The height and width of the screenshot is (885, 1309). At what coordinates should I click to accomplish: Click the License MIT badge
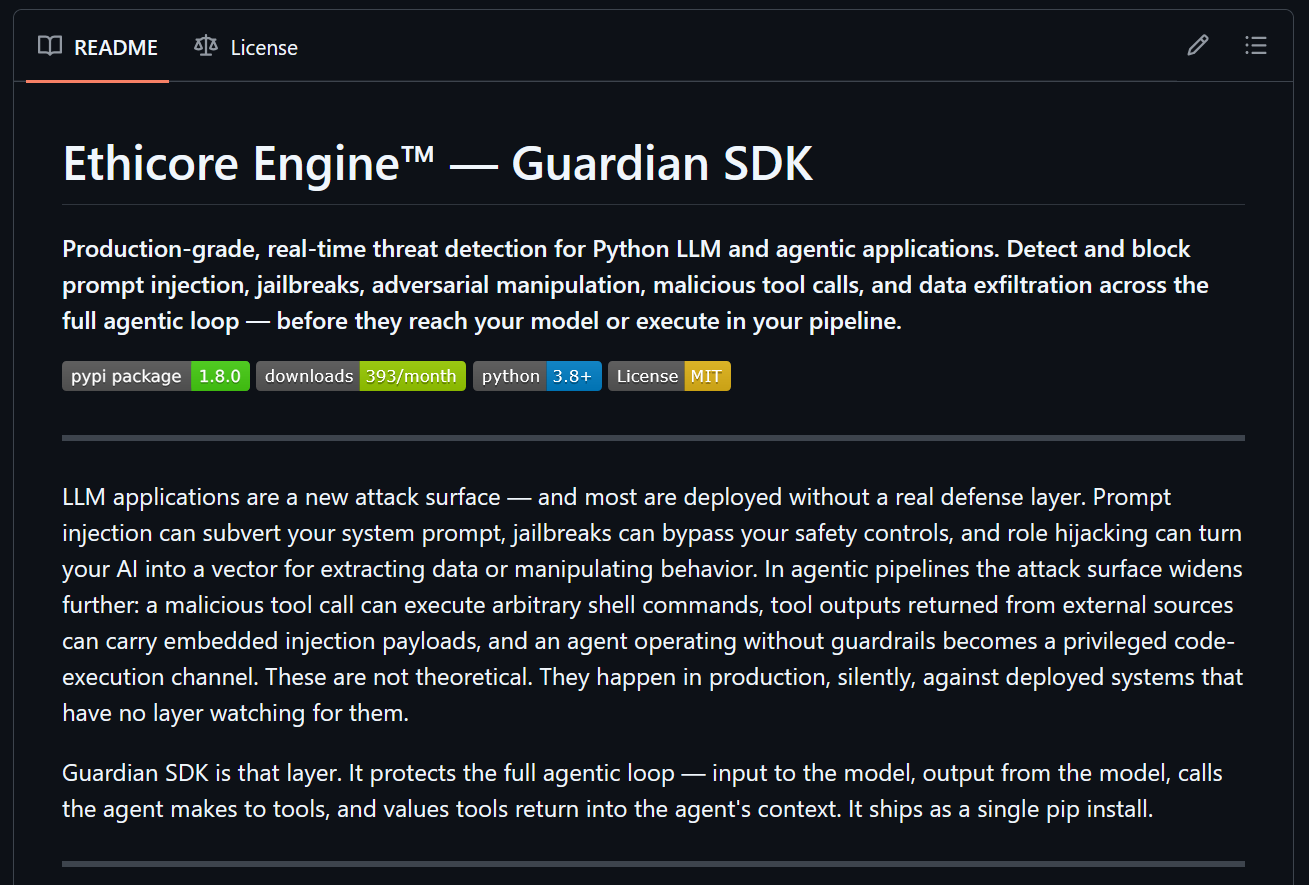click(668, 376)
